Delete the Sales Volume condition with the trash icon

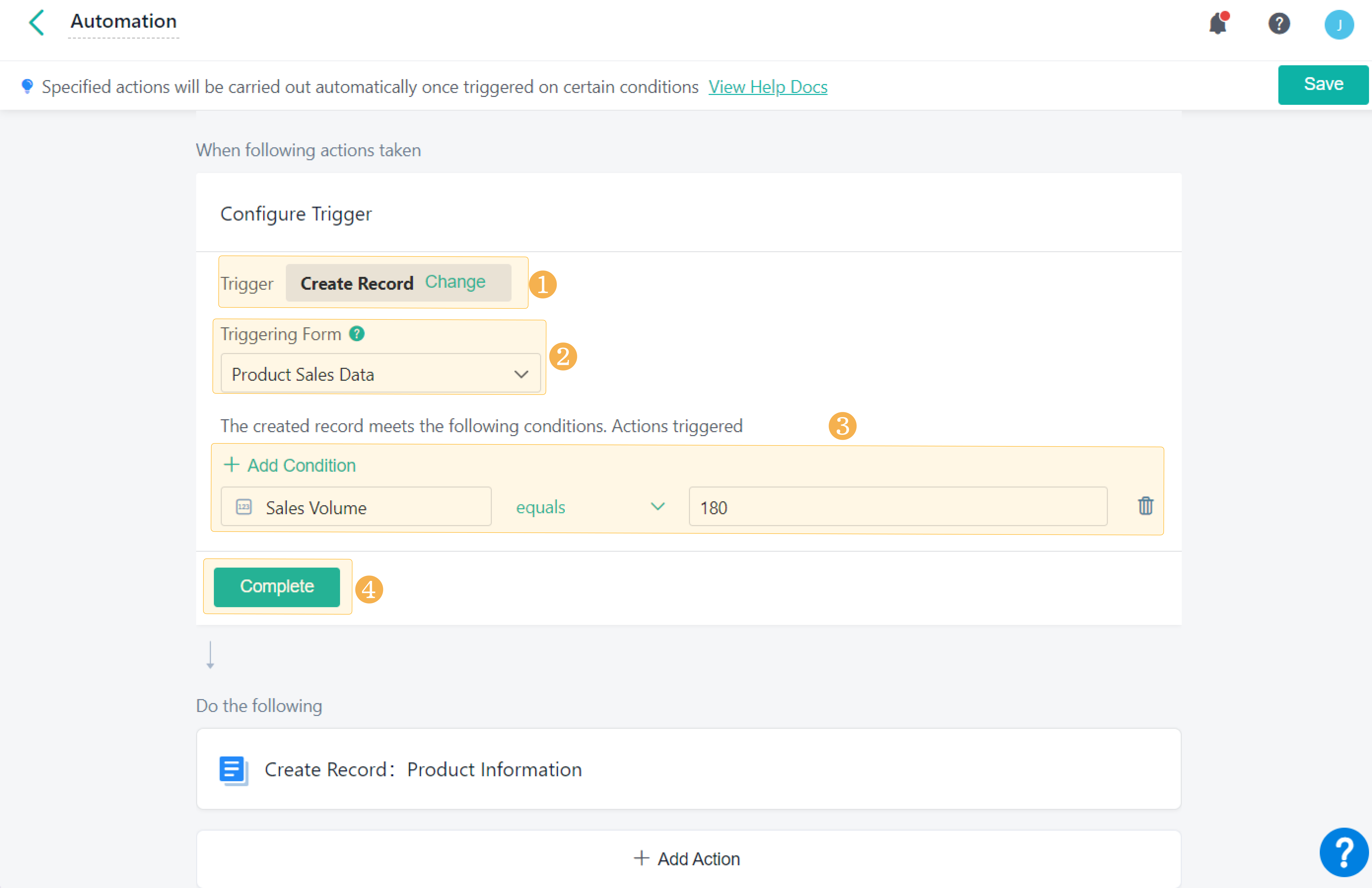point(1145,506)
